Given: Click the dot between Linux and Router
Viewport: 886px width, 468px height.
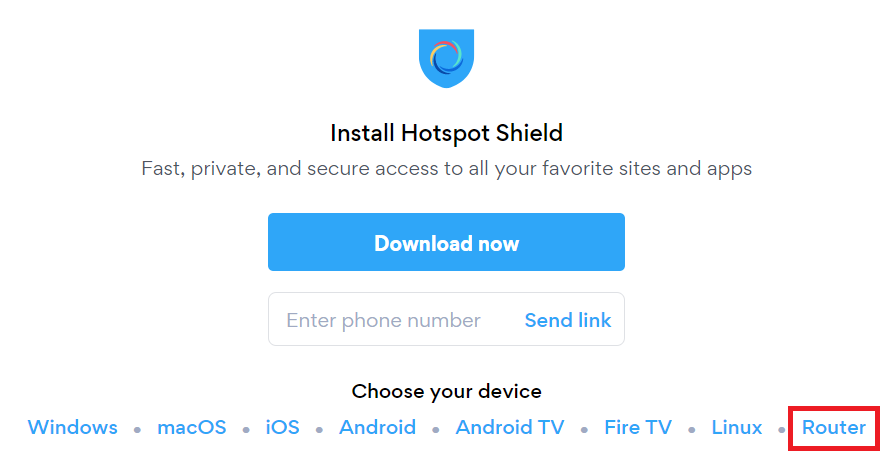Looking at the screenshot, I should point(782,430).
